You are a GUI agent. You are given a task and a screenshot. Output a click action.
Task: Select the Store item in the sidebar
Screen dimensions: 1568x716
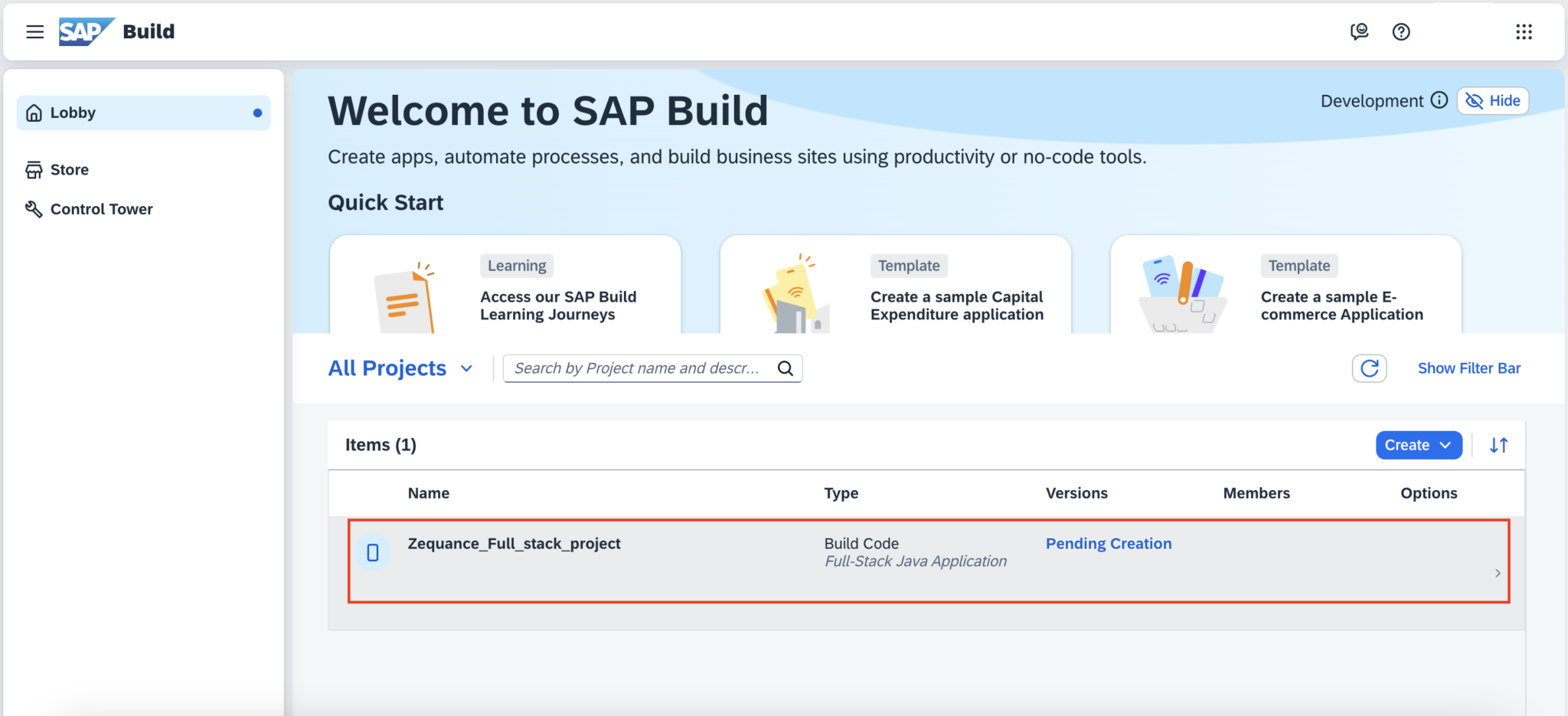pyautogui.click(x=68, y=169)
